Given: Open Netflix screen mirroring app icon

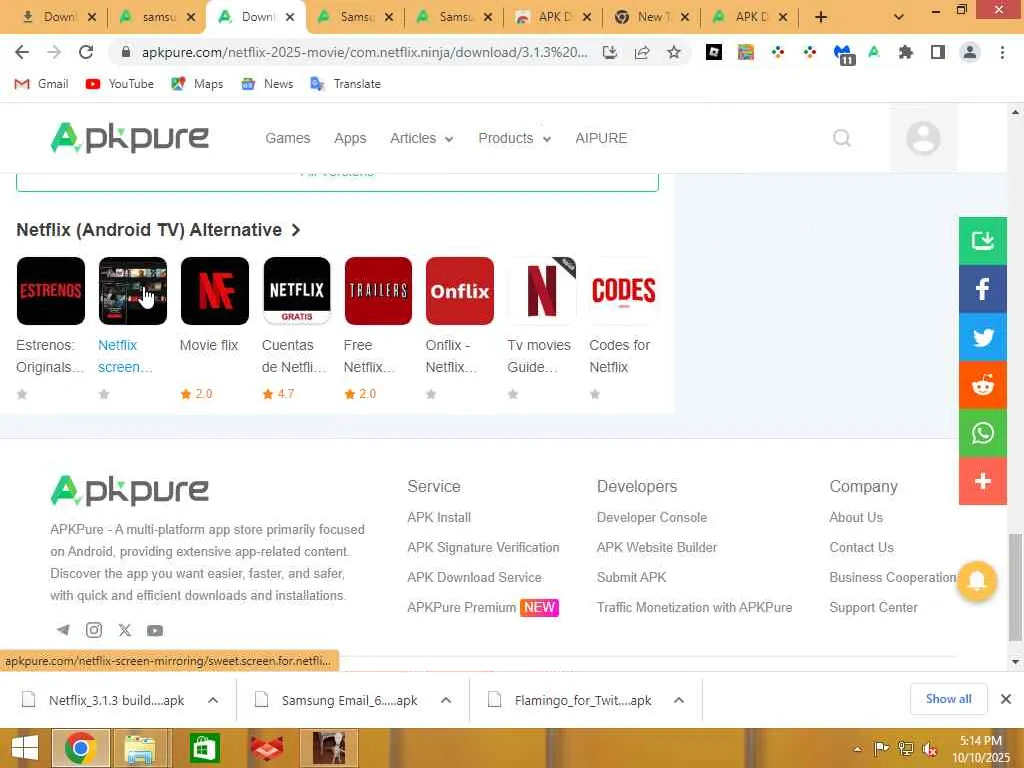Looking at the screenshot, I should click(x=133, y=291).
